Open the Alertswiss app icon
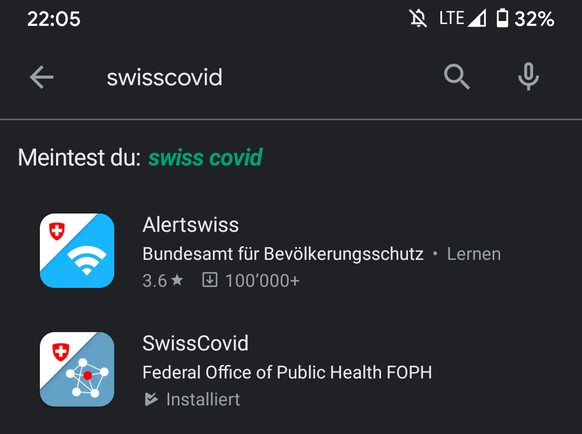This screenshot has height=434, width=582. pos(77,251)
